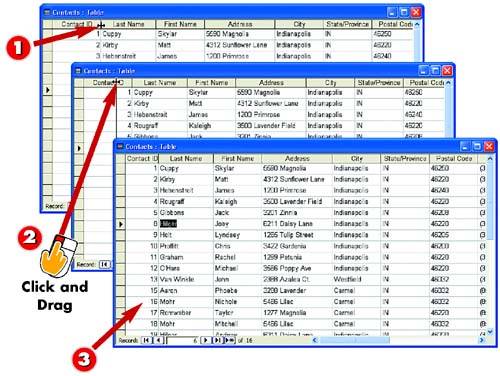Go to previous record in front window
Screen dimensions: 500x376
[158, 340]
